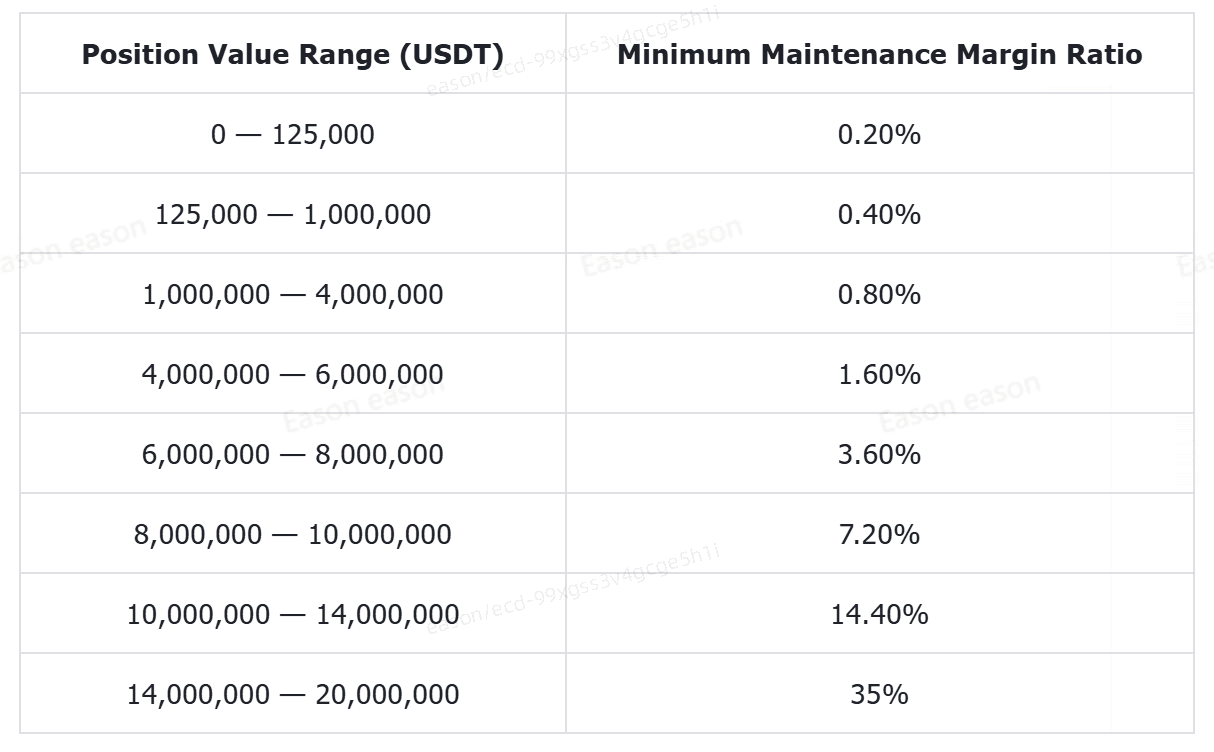This screenshot has width=1214, height=752.
Task: Select the 7.20% margin ratio cell
Action: point(879,534)
